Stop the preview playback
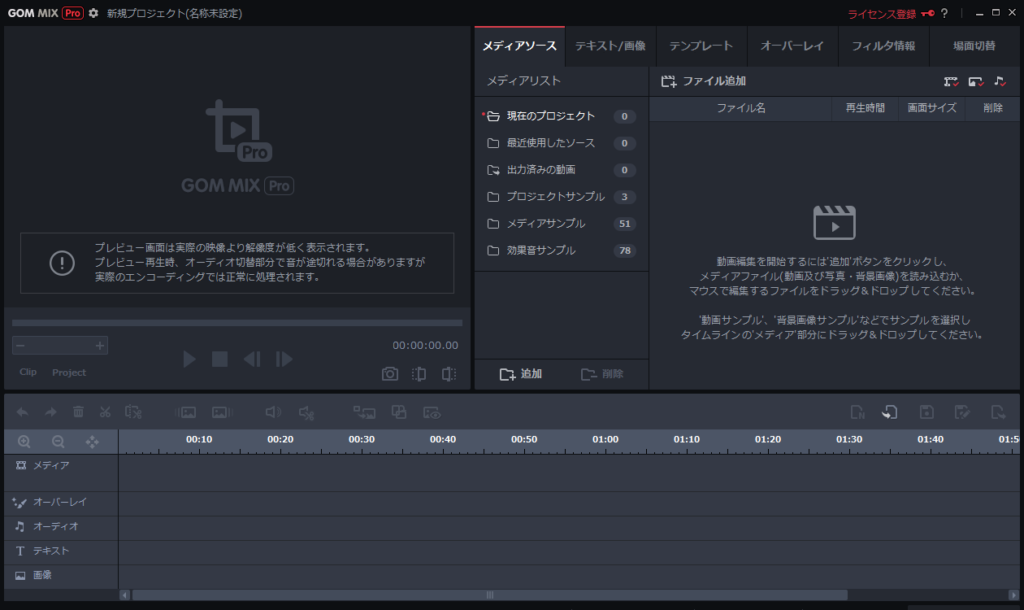This screenshot has width=1024, height=610. pos(219,359)
